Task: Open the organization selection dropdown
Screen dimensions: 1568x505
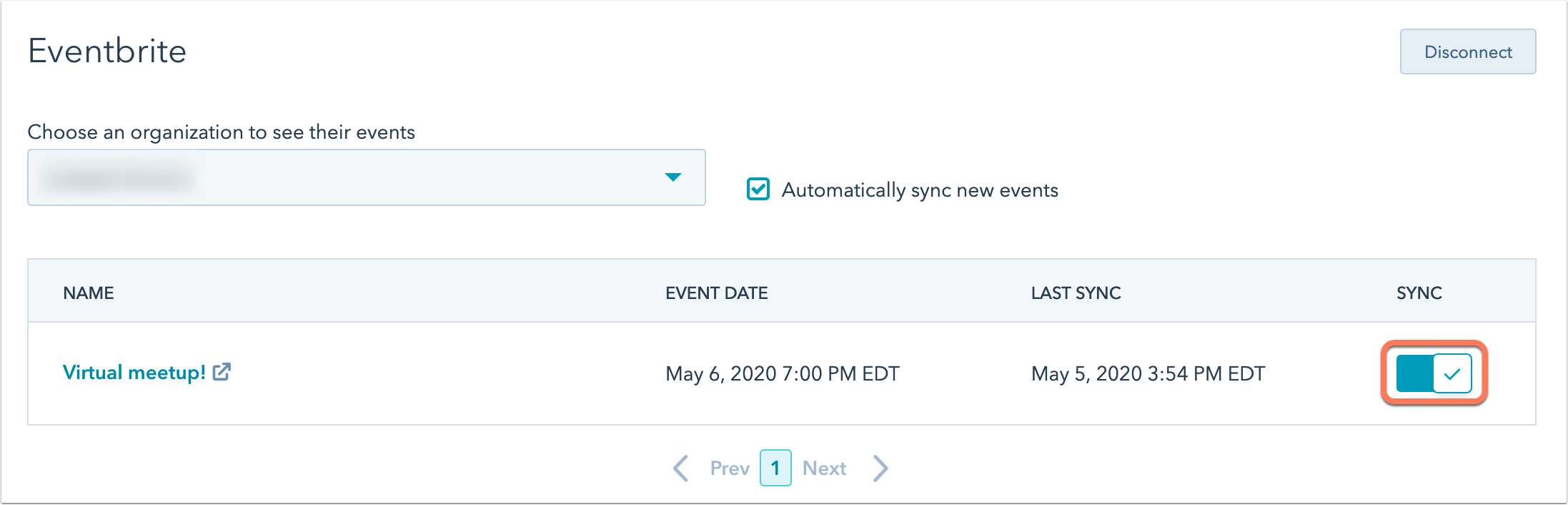Action: coord(366,177)
